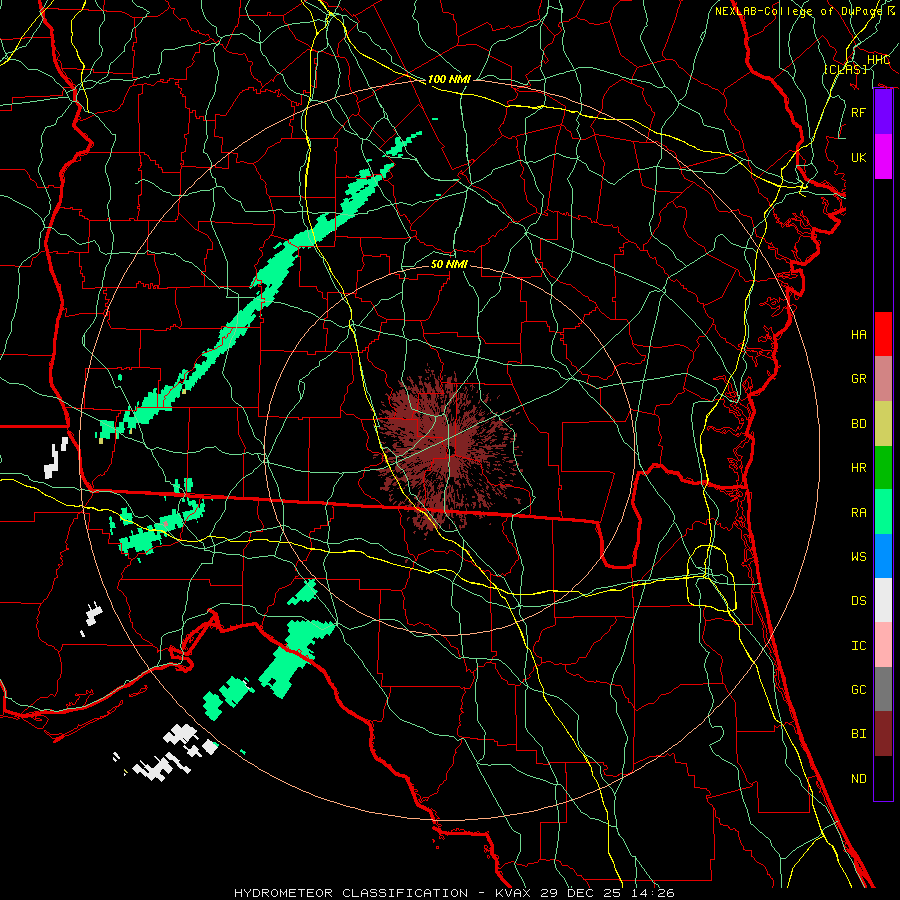Click the 'DS' legend label
The height and width of the screenshot is (900, 900).
coord(858,601)
